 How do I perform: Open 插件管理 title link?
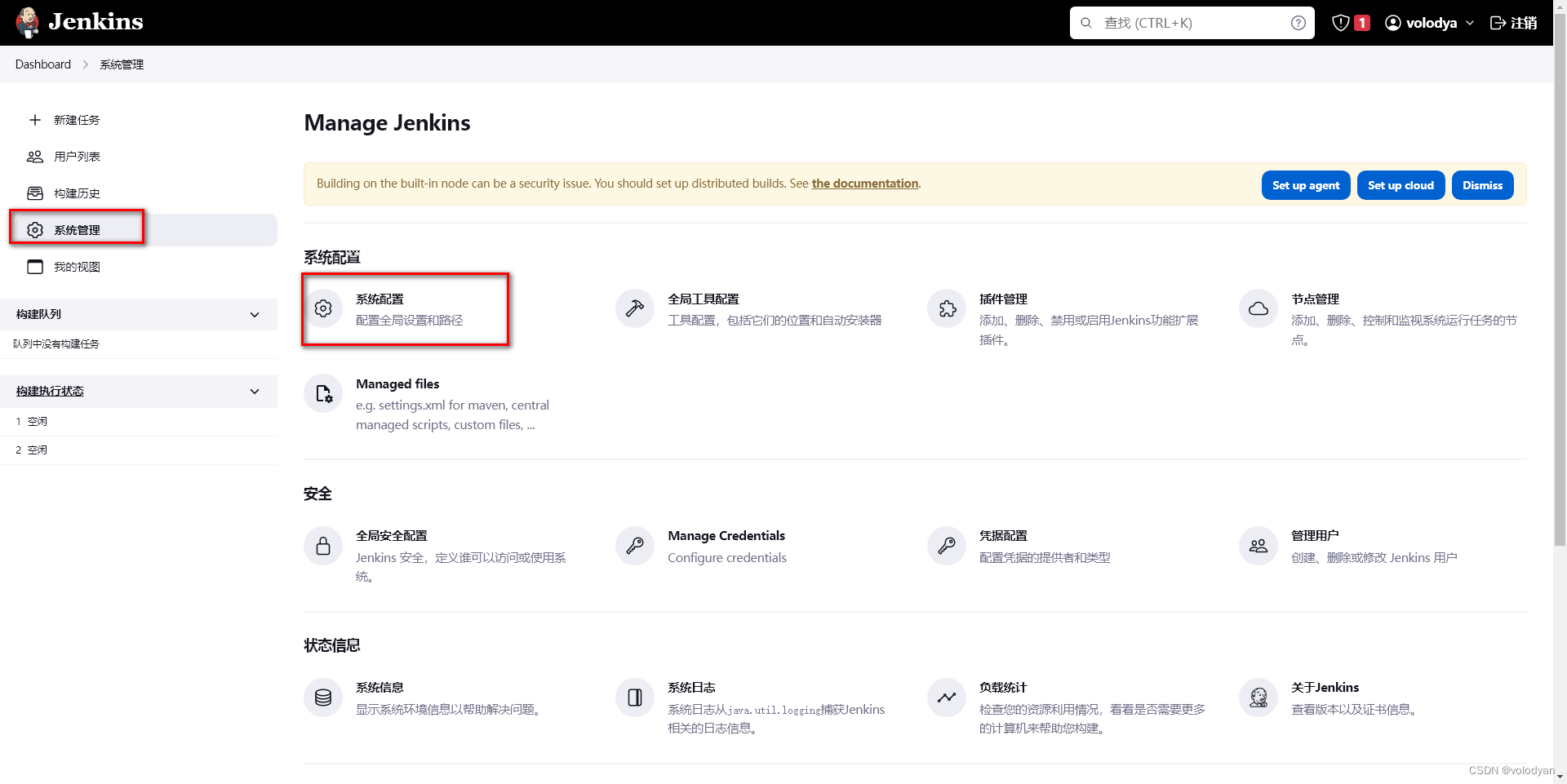coord(1003,299)
